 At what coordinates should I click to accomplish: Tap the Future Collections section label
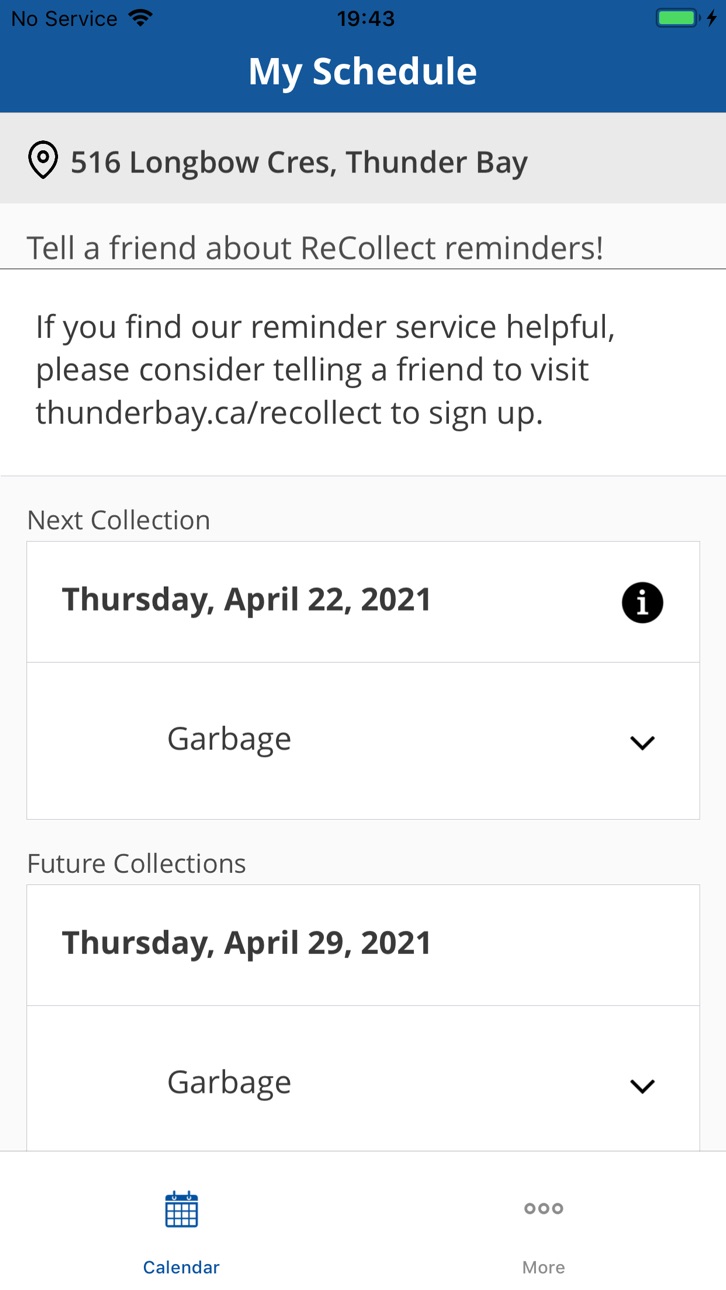(137, 863)
